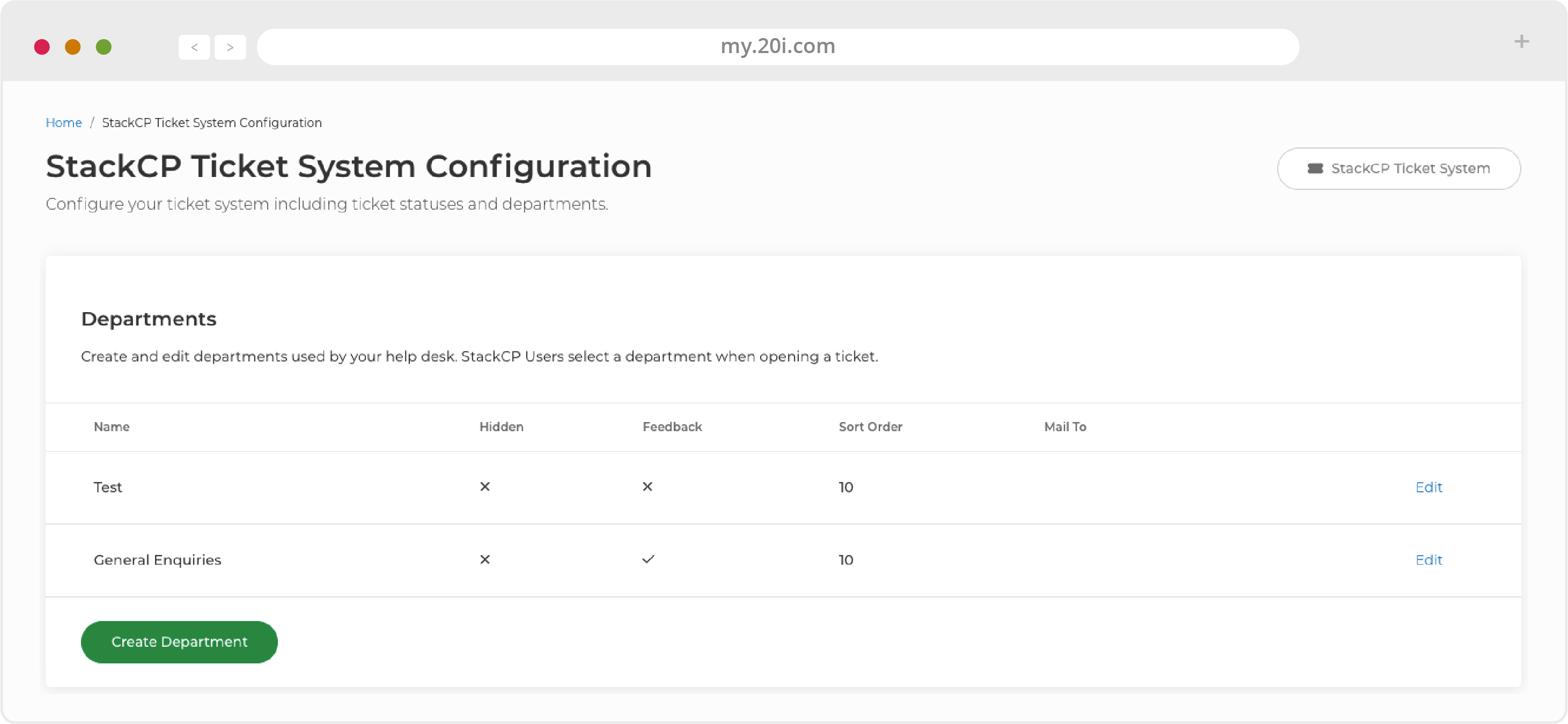Click the browser forward arrow button
1568x724 pixels.
[230, 47]
